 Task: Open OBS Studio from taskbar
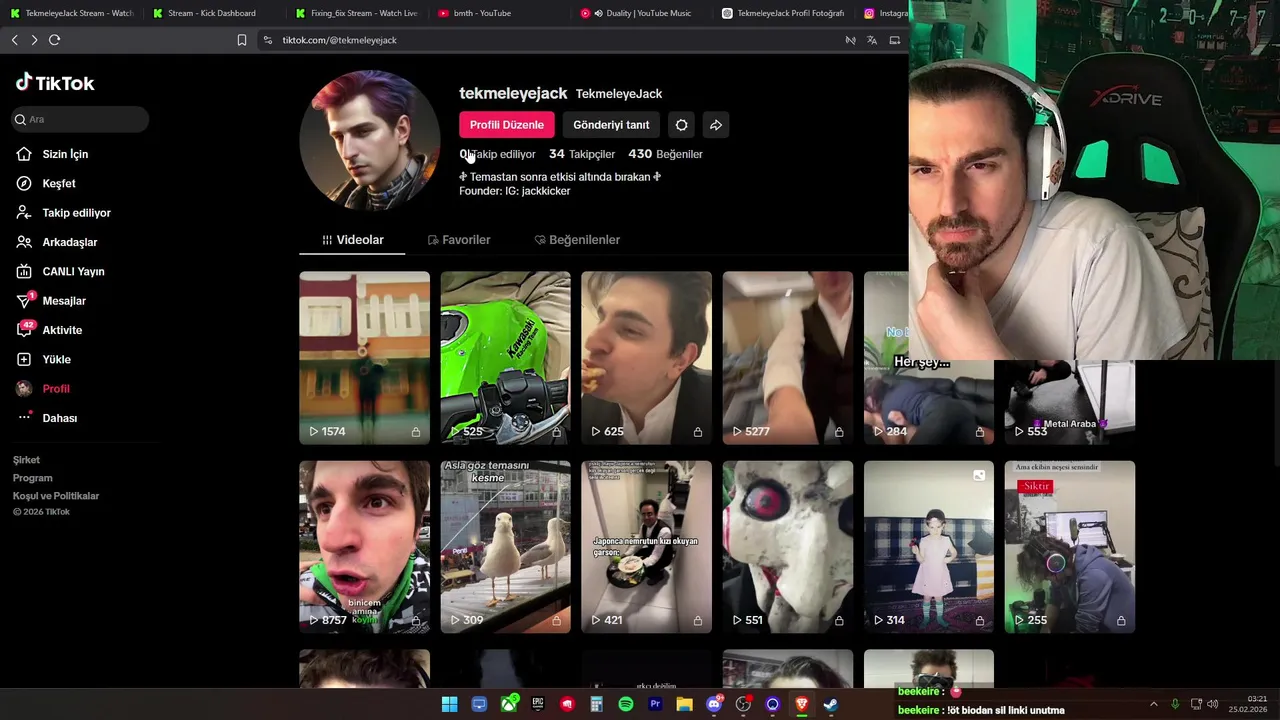click(743, 704)
